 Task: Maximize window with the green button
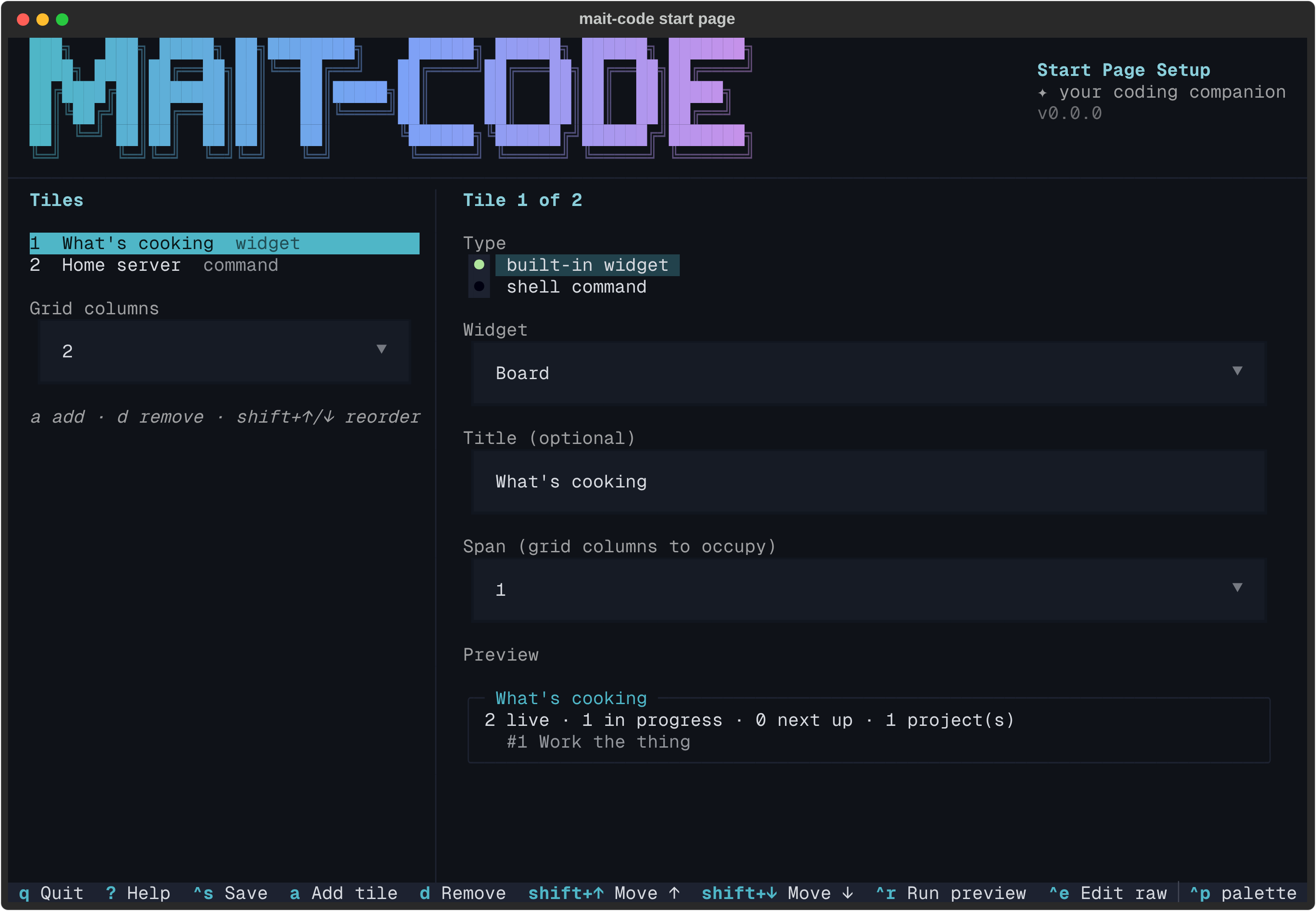(x=62, y=20)
